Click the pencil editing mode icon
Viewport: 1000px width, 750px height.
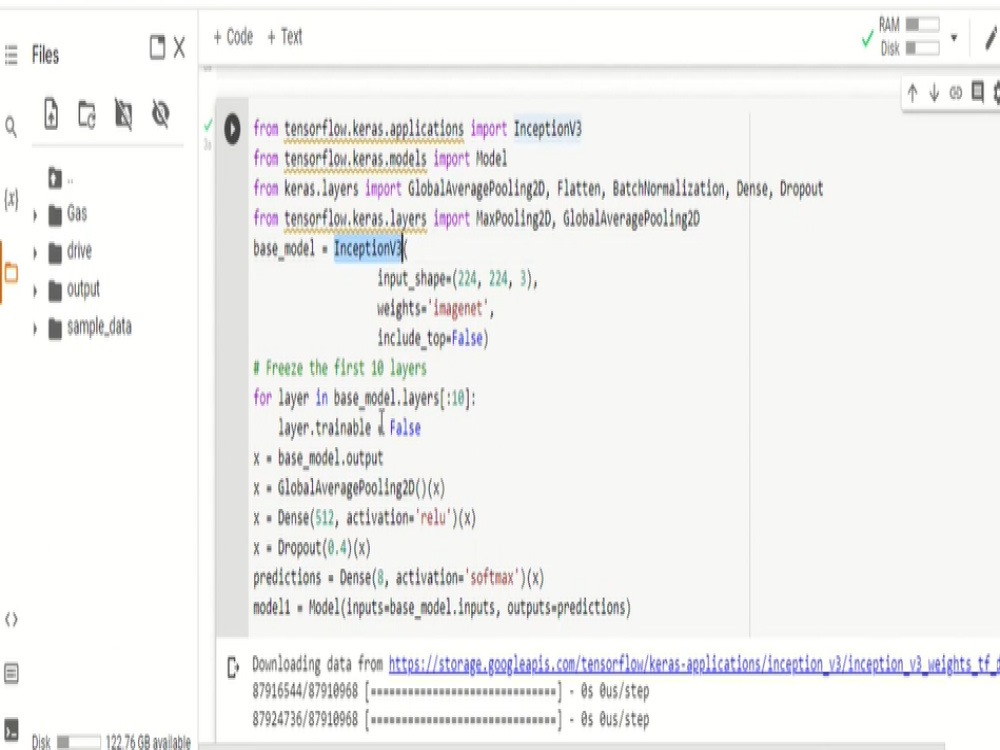point(990,38)
